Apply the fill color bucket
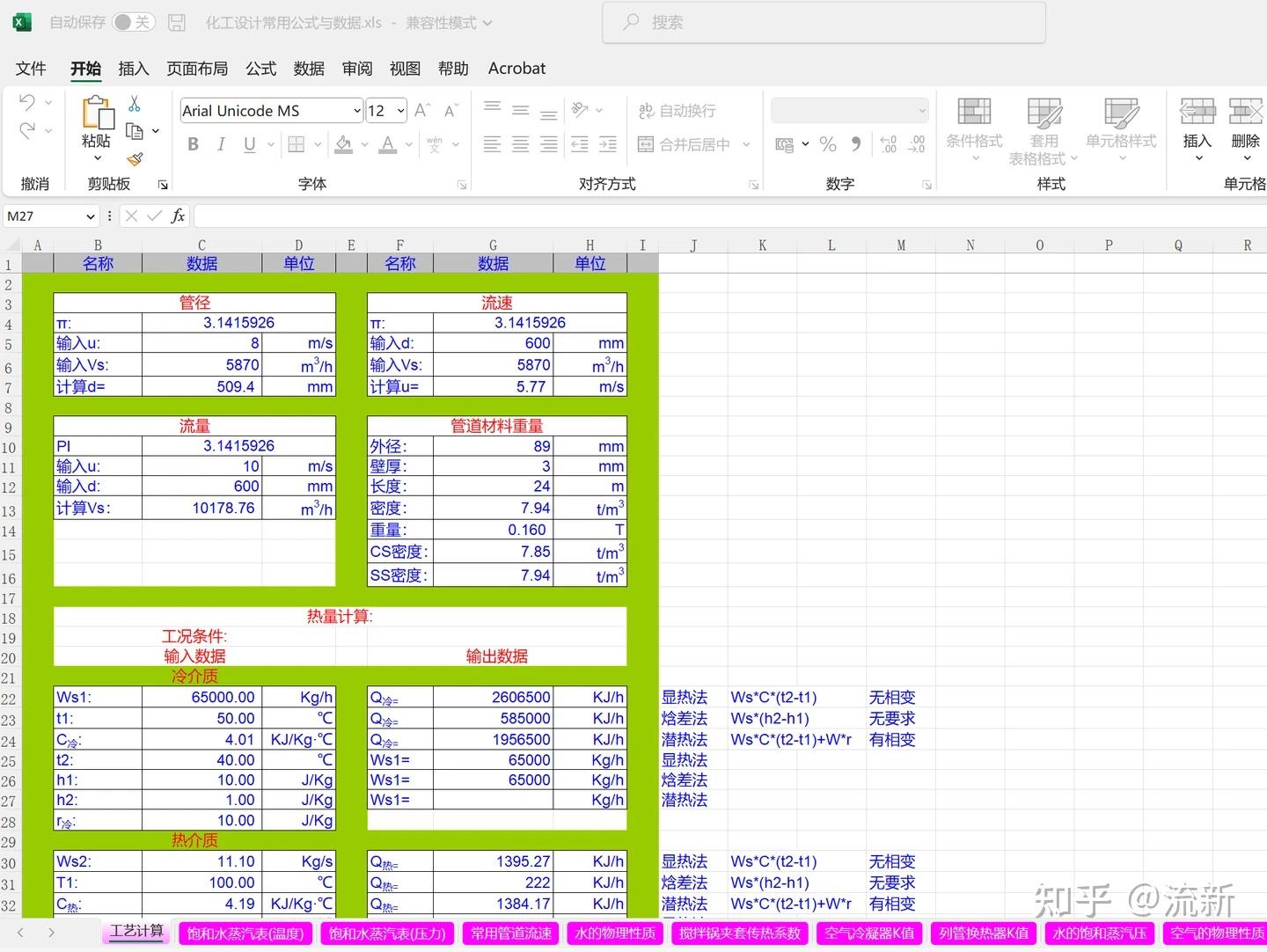Image resolution: width=1267 pixels, height=952 pixels. point(344,144)
